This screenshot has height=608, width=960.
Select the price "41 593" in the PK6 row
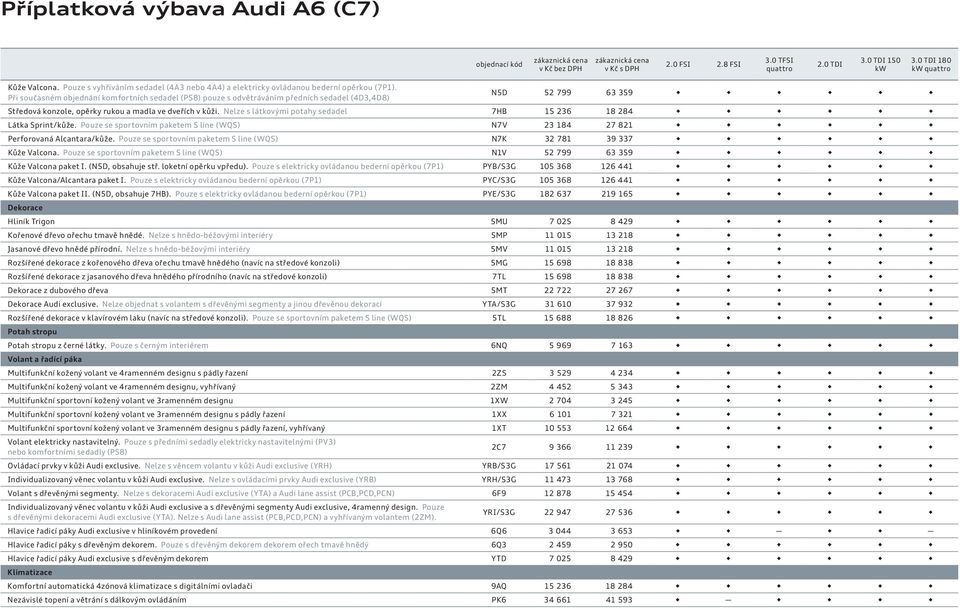click(x=619, y=600)
